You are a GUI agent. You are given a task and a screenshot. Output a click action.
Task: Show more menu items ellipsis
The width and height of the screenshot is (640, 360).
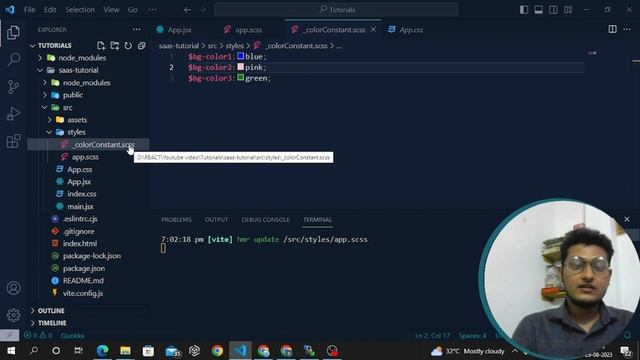(152, 10)
